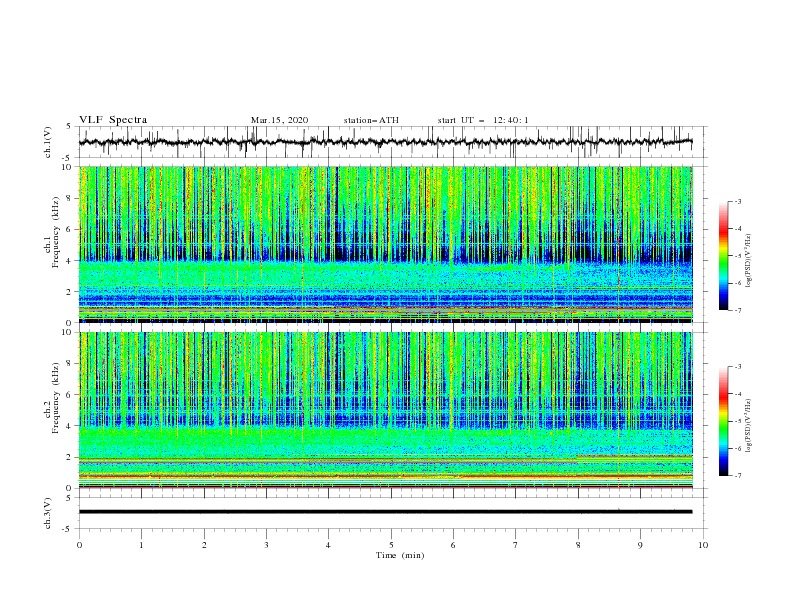
Task: Click the ch.2 "Frequency (kHz)" axis label
Action: tap(57, 398)
